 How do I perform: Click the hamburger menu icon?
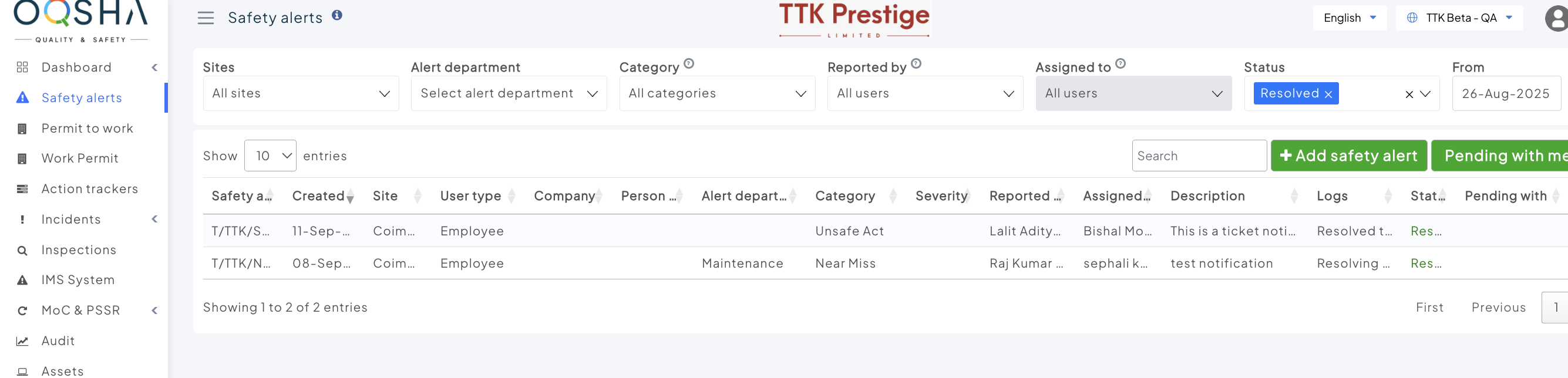pyautogui.click(x=206, y=18)
